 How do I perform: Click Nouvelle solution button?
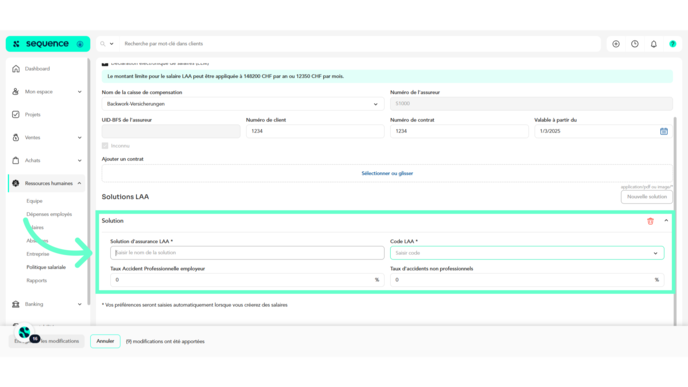647,197
